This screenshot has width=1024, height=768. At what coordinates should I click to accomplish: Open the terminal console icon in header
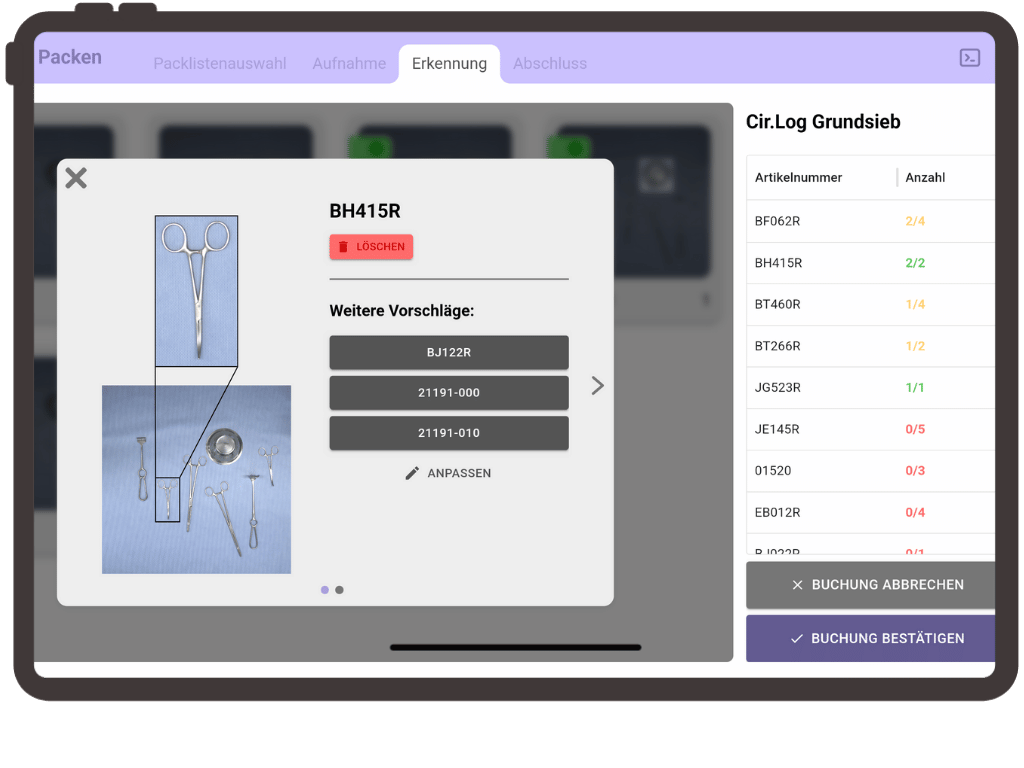pos(969,58)
